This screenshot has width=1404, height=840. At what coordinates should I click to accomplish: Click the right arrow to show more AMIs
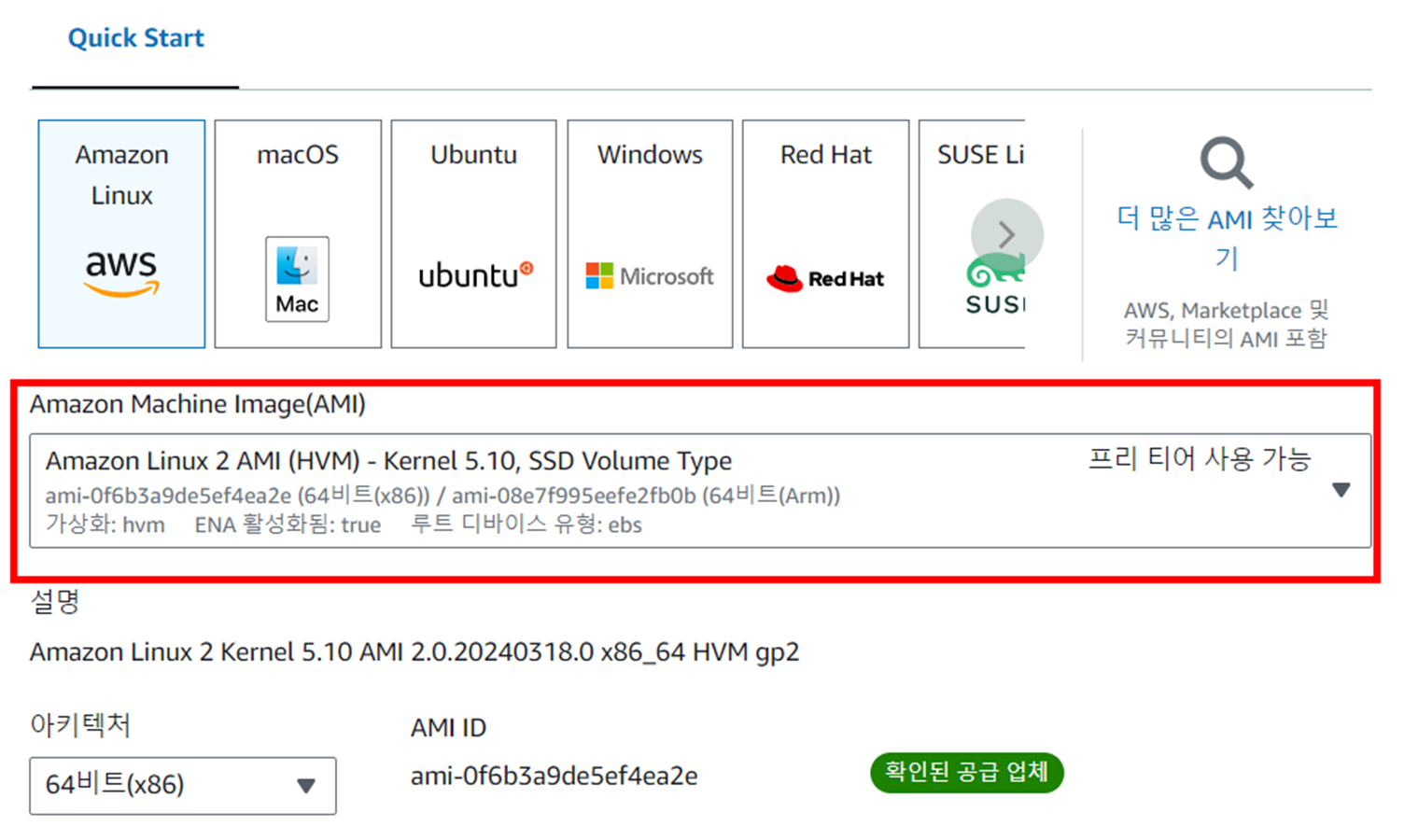click(x=1006, y=234)
